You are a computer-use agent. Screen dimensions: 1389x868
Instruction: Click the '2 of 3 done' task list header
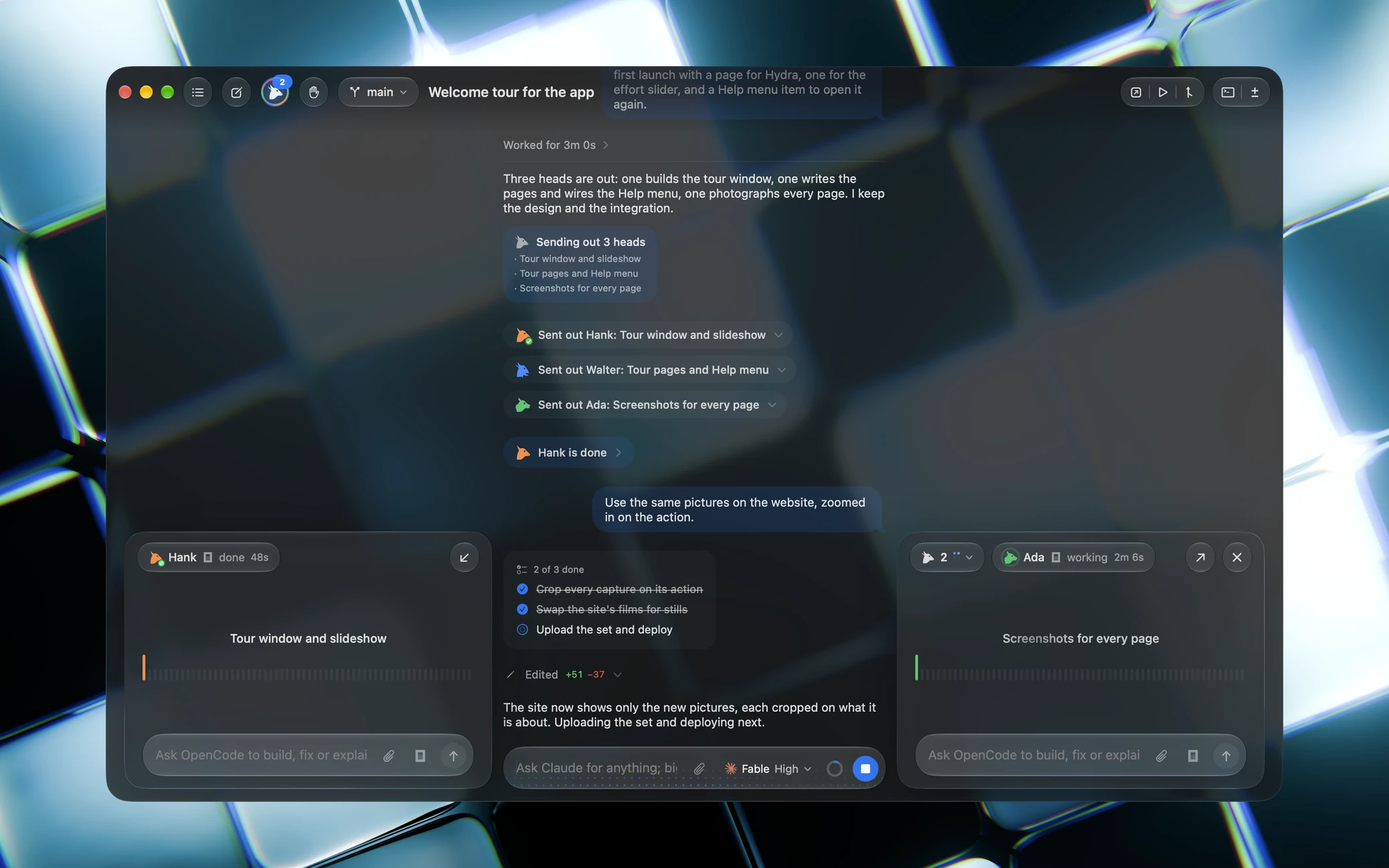point(550,570)
